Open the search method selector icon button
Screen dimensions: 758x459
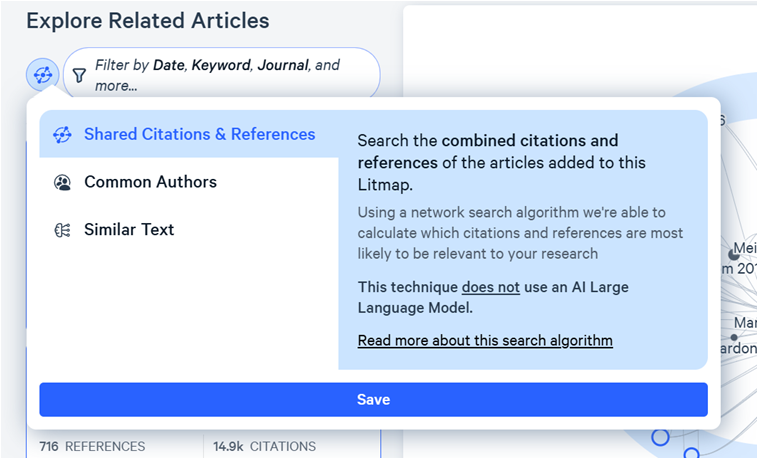[43, 75]
